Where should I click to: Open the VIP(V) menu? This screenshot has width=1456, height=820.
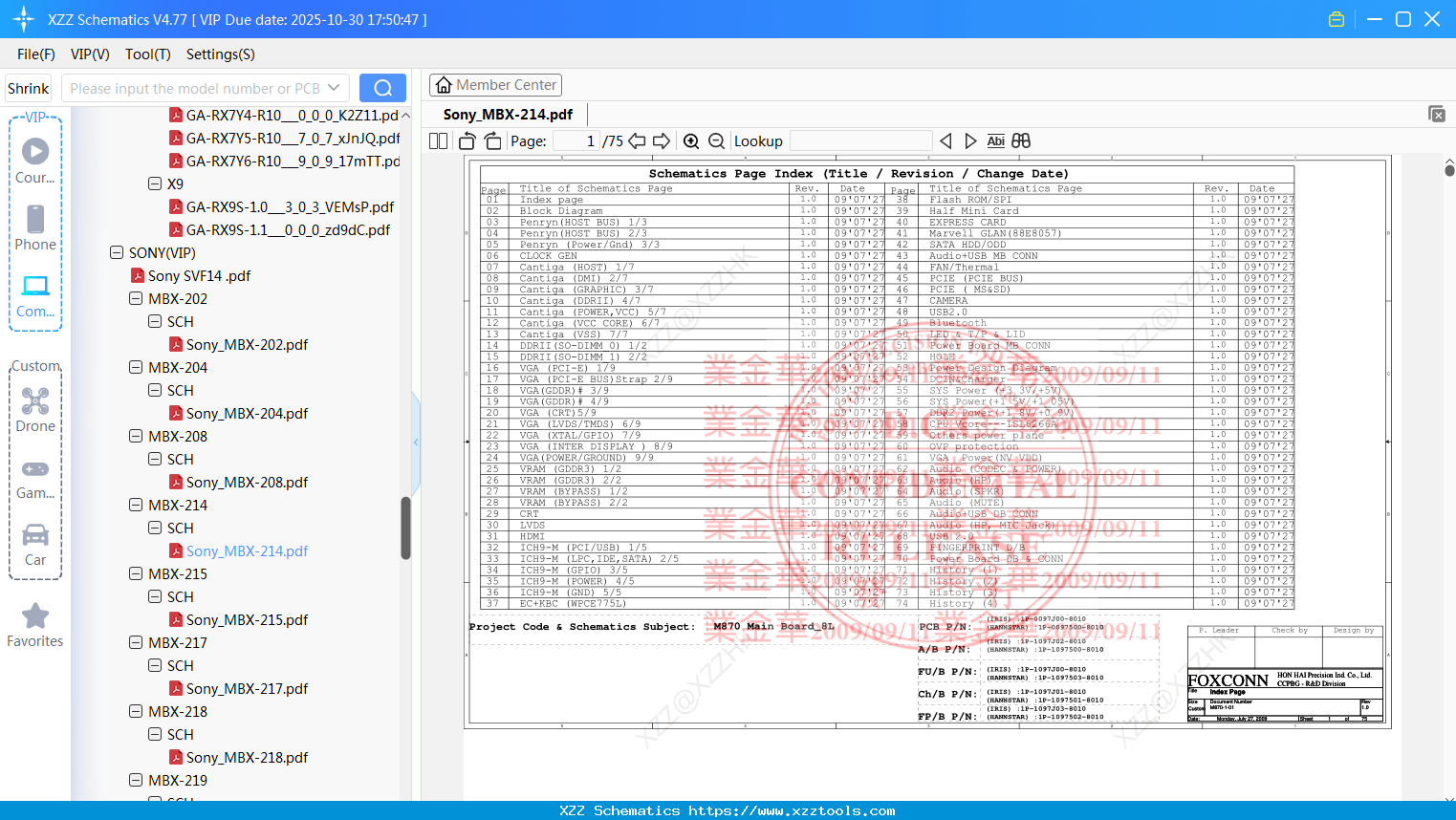pyautogui.click(x=90, y=54)
